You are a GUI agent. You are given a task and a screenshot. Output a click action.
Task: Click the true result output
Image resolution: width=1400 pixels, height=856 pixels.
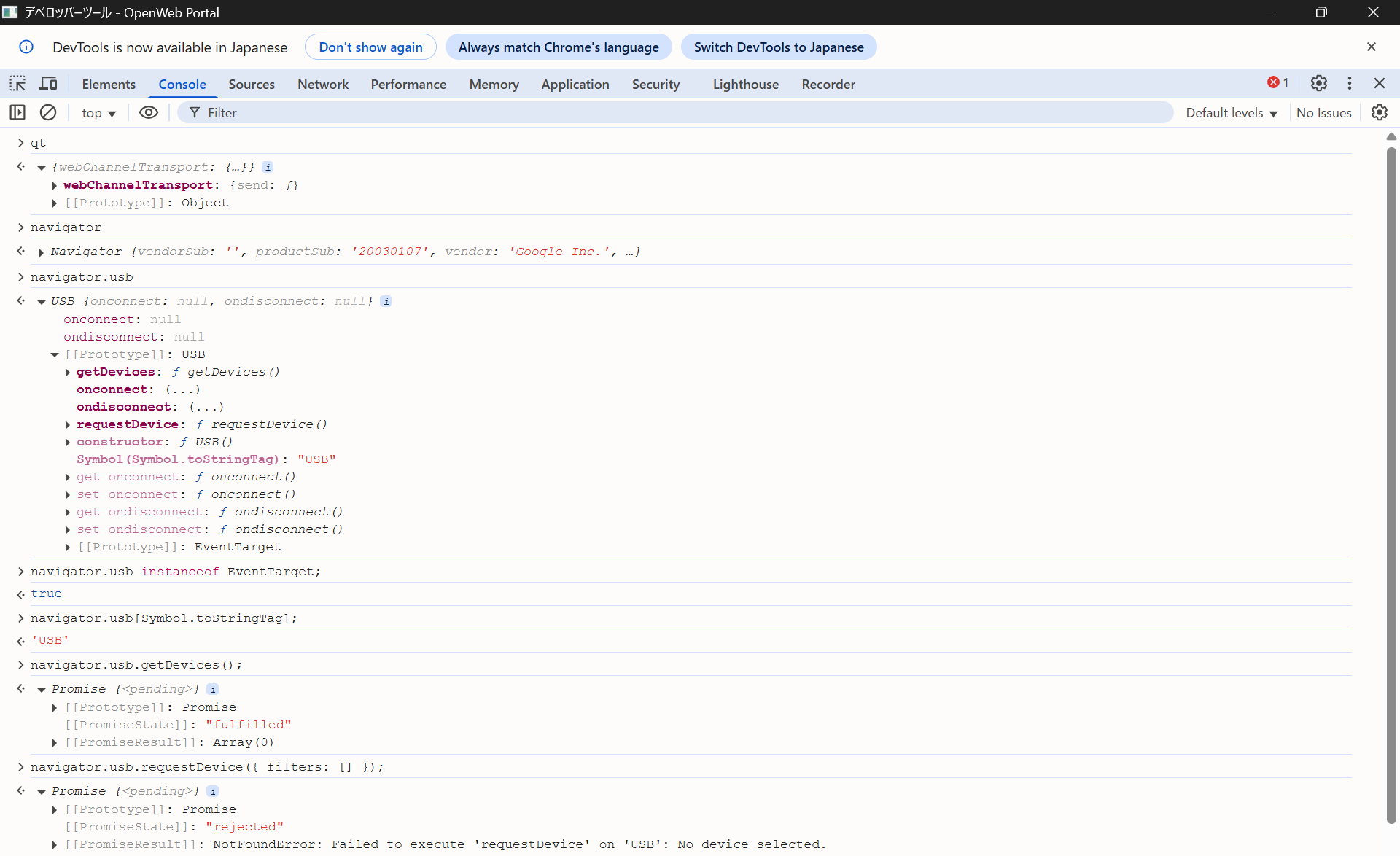46,594
